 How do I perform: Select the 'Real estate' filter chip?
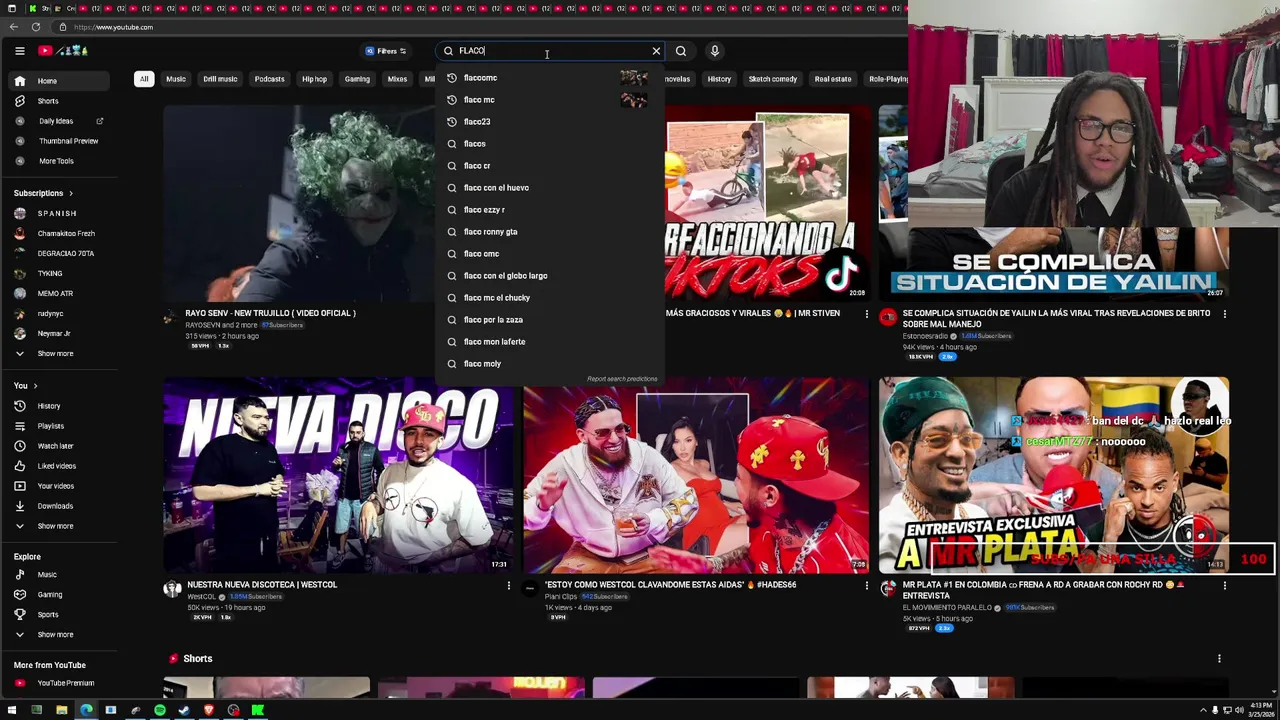[833, 79]
